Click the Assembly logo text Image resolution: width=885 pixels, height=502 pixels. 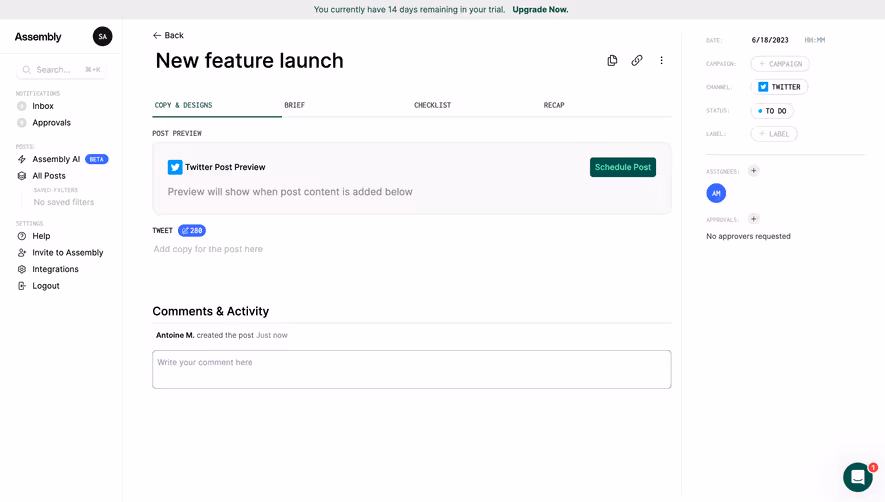[38, 37]
